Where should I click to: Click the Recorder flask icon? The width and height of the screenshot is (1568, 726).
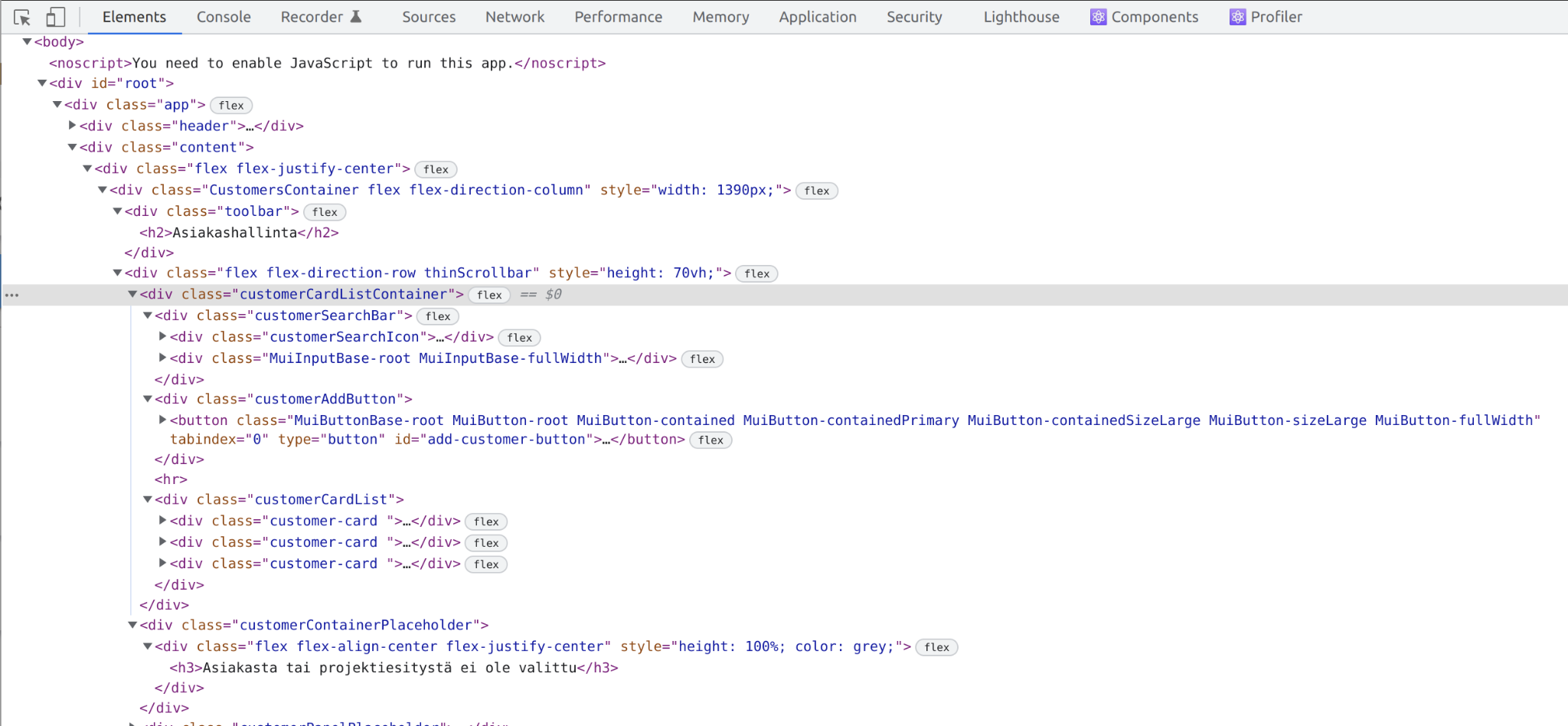[355, 16]
